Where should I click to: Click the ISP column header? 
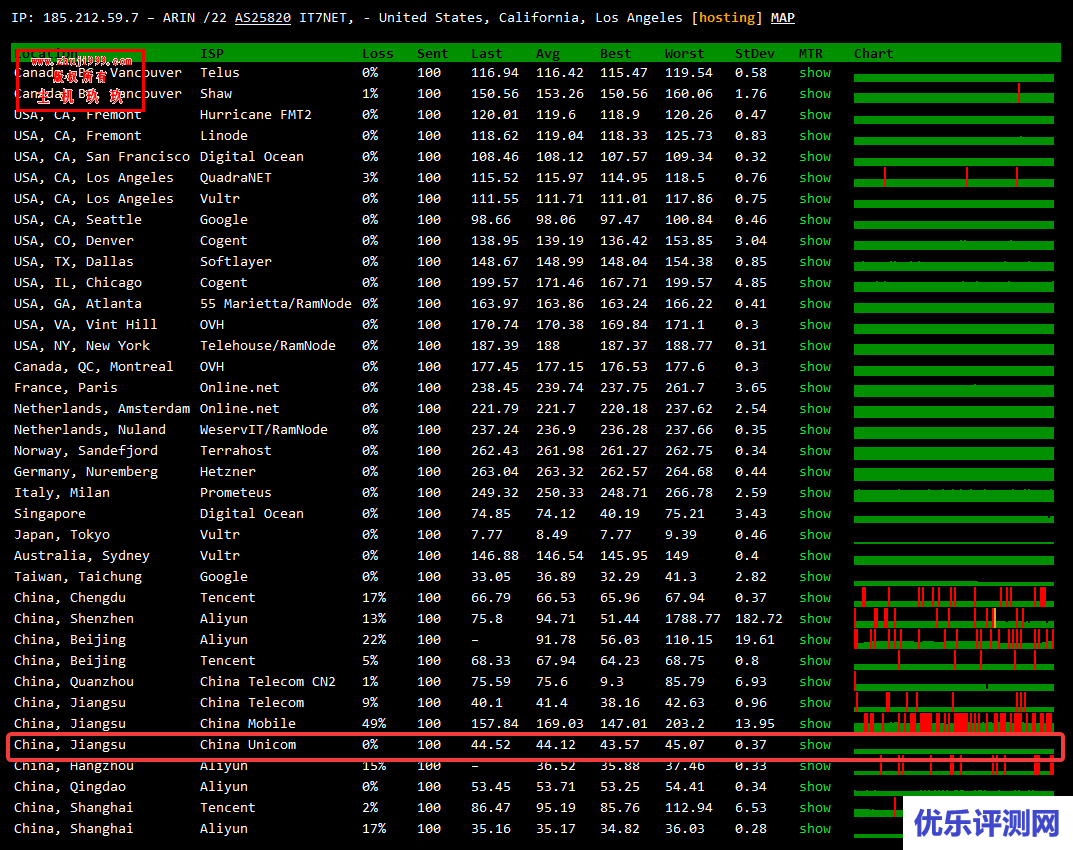(x=212, y=53)
